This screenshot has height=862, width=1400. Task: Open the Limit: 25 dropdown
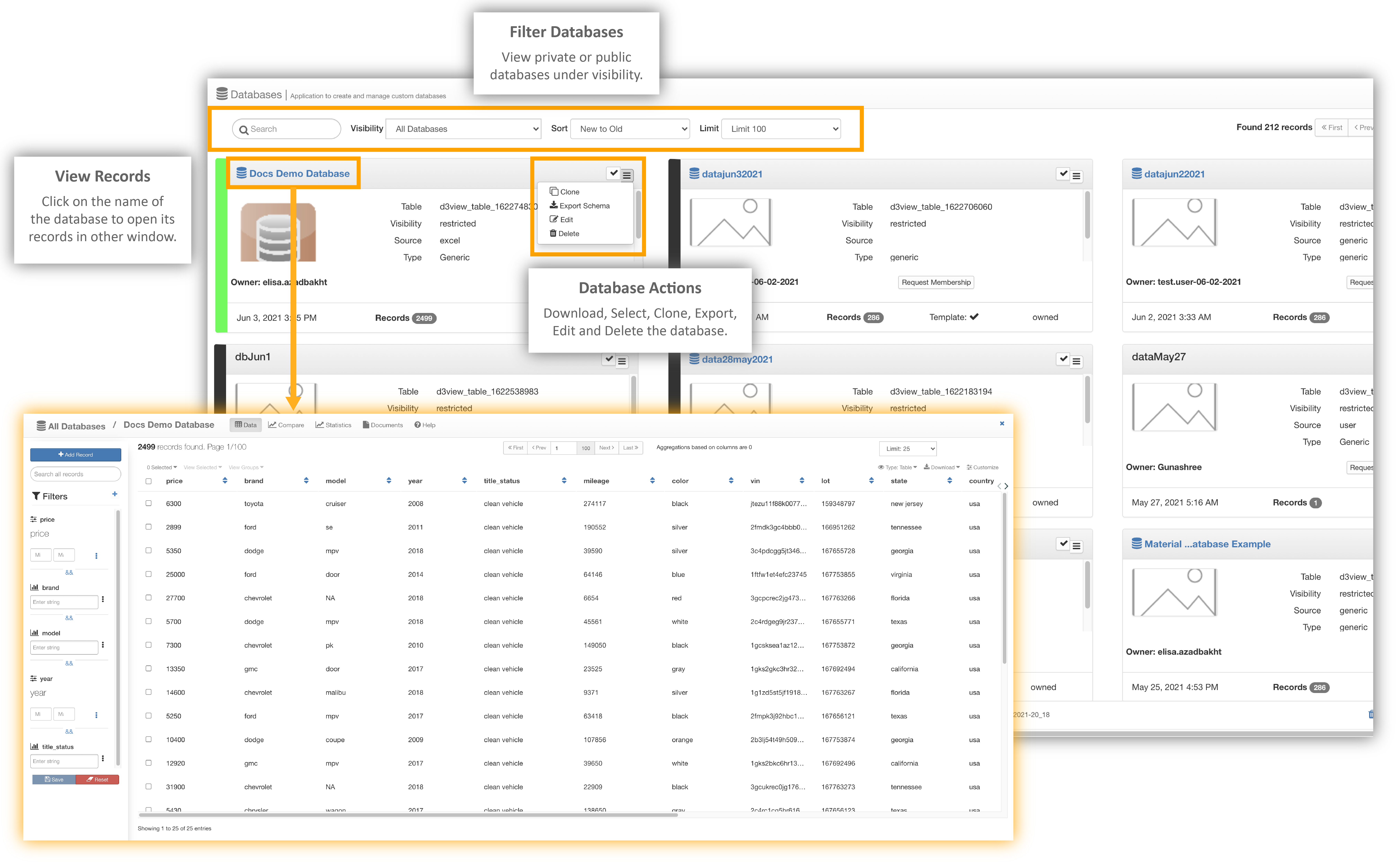coord(908,449)
